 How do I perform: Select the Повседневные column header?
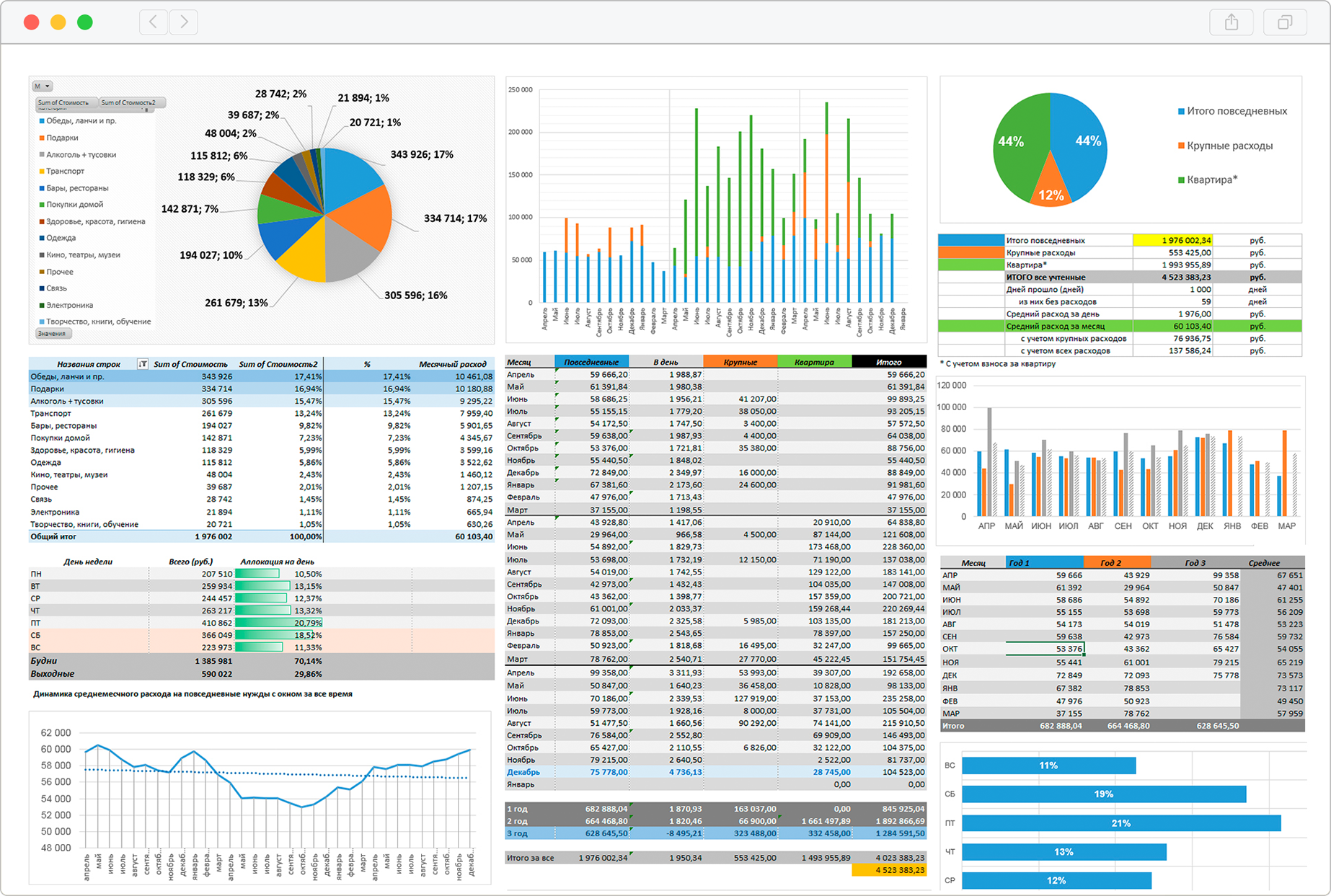click(591, 362)
